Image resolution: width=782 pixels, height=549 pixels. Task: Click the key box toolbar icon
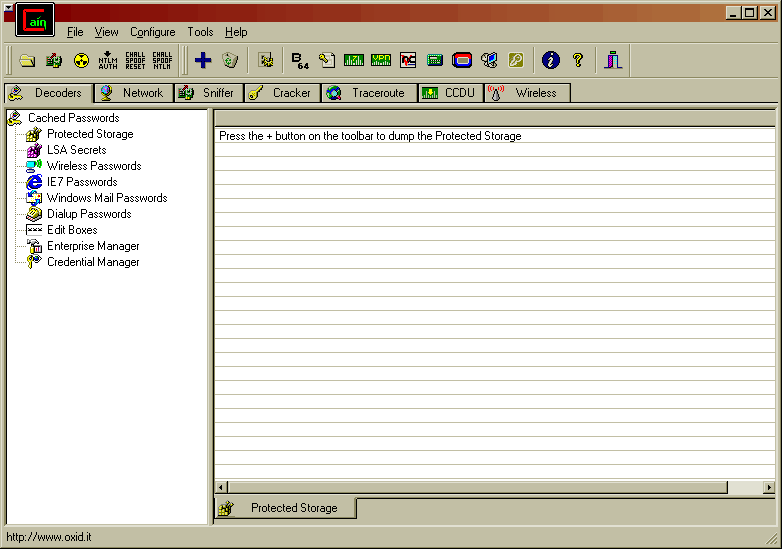click(516, 61)
